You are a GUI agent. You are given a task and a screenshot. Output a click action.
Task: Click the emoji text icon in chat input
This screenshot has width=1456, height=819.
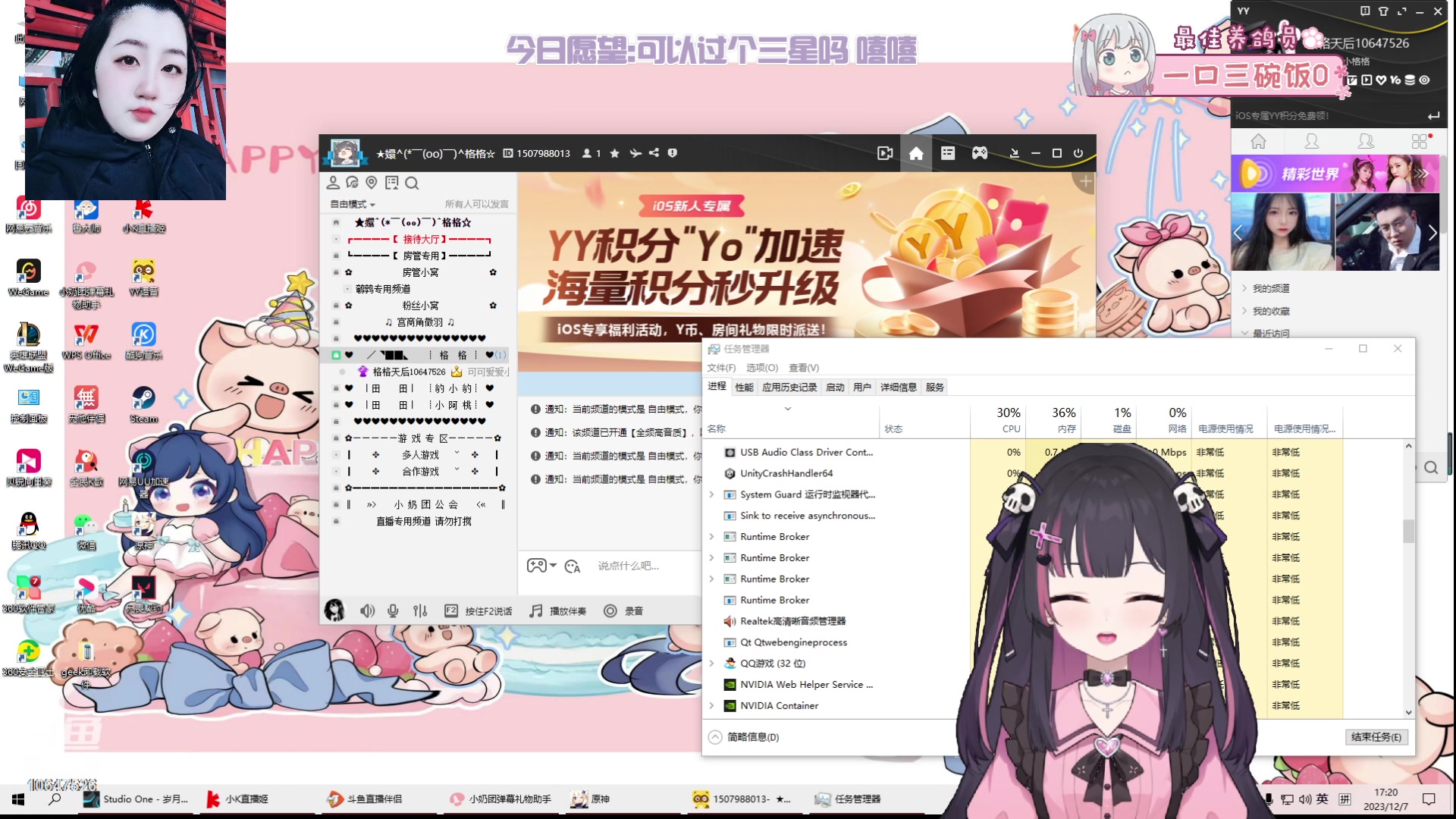pyautogui.click(x=573, y=566)
